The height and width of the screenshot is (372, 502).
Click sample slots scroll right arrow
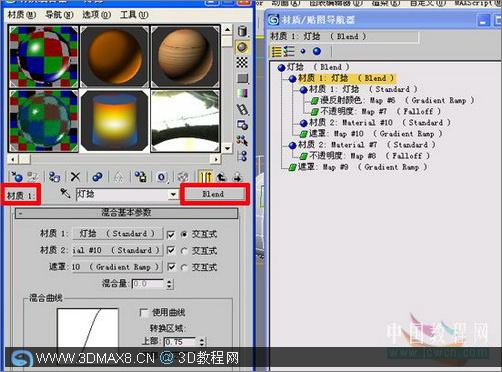click(216, 159)
